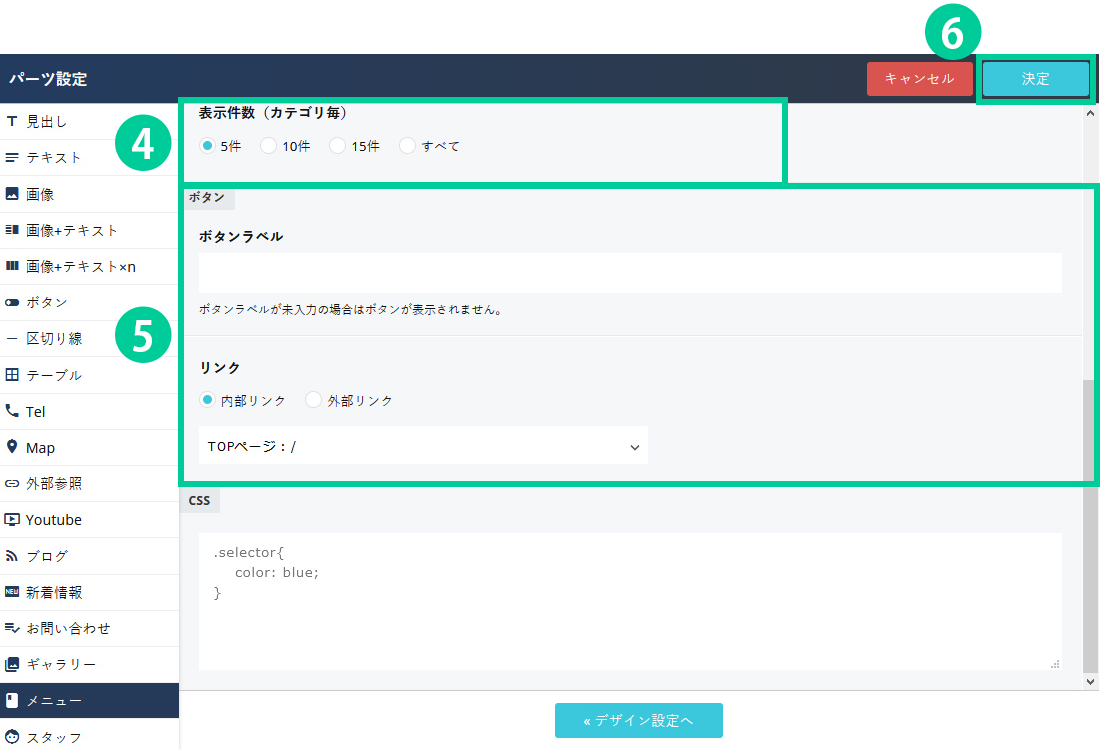Screen dimensions: 1100x750
Task: Open the TOPページ link dropdown
Action: coord(423,446)
